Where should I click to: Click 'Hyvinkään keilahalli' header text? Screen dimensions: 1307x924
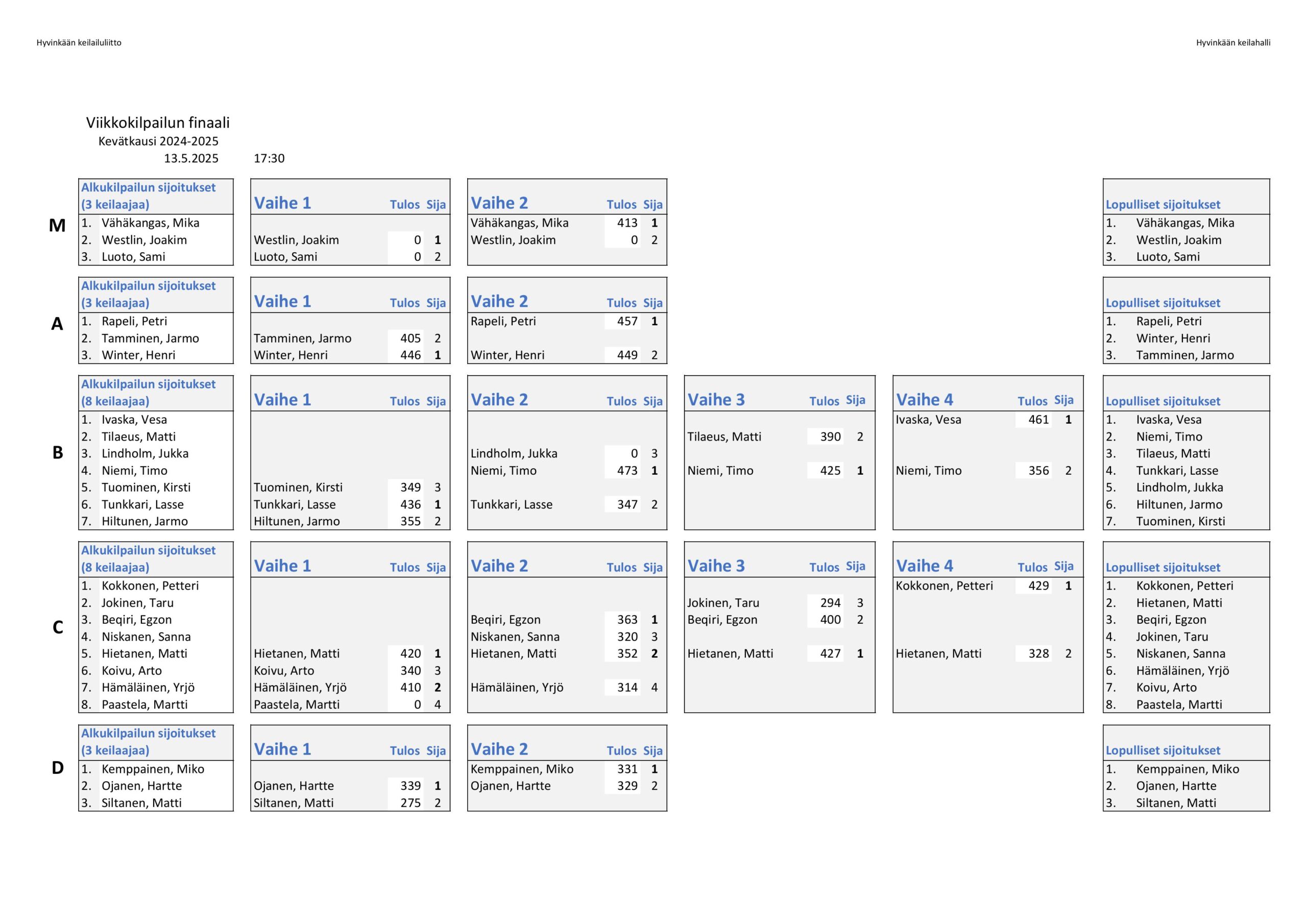(1233, 43)
